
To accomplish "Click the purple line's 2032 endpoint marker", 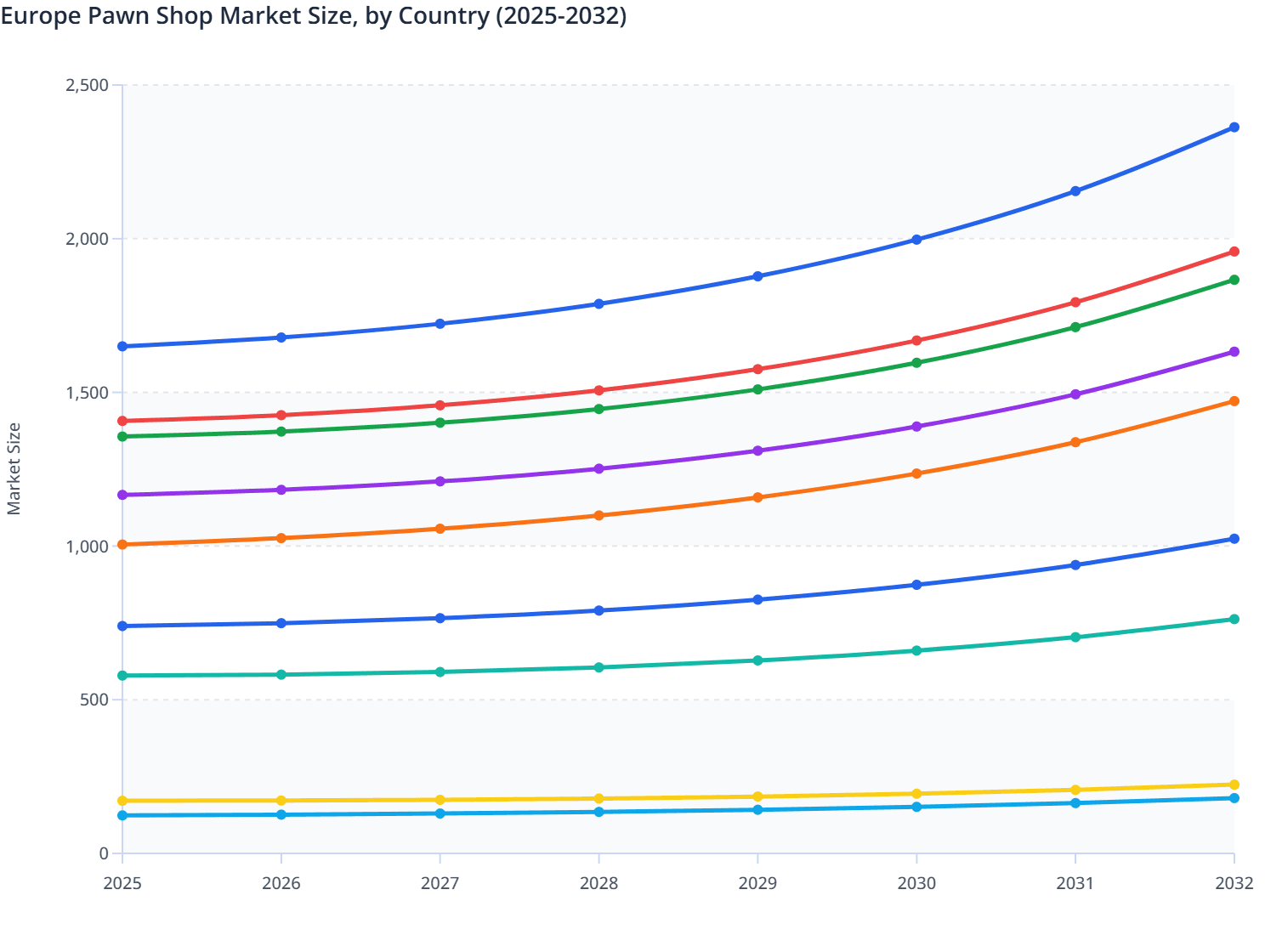I will [1234, 351].
